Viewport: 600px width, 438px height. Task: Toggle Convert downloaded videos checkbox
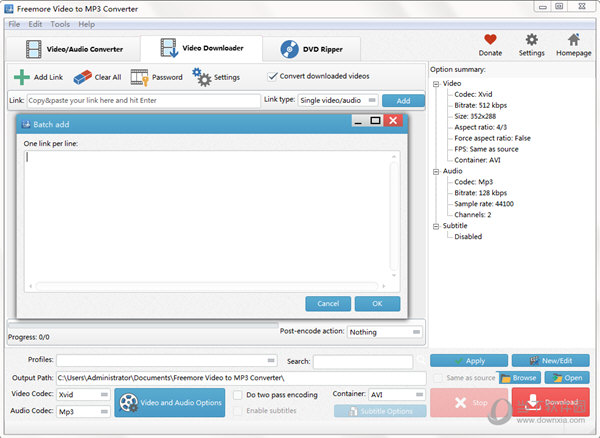click(x=272, y=76)
